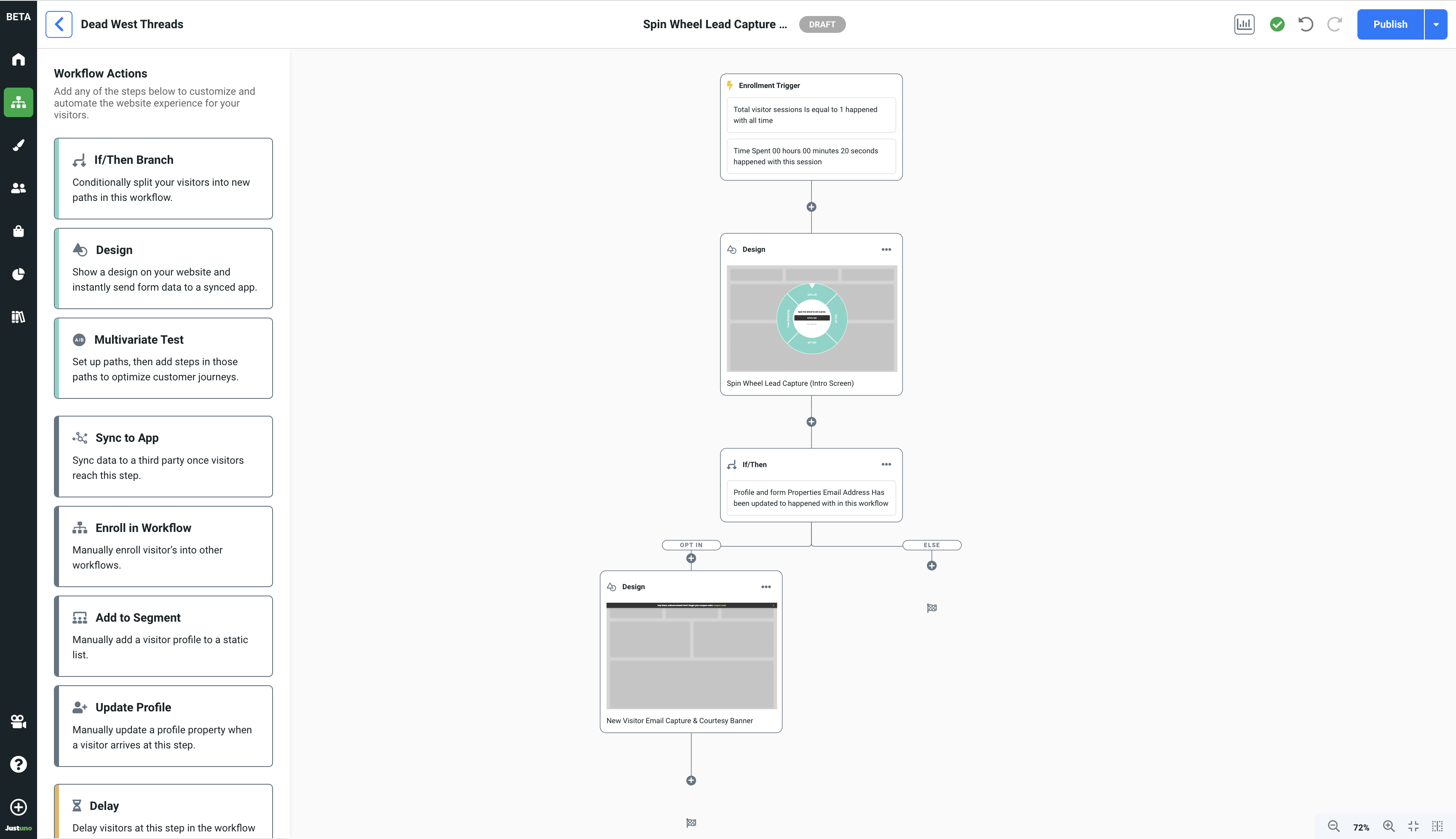Click the fit-to-screen collapse icon
Screen dimensions: 1456x839
[x=1413, y=826]
